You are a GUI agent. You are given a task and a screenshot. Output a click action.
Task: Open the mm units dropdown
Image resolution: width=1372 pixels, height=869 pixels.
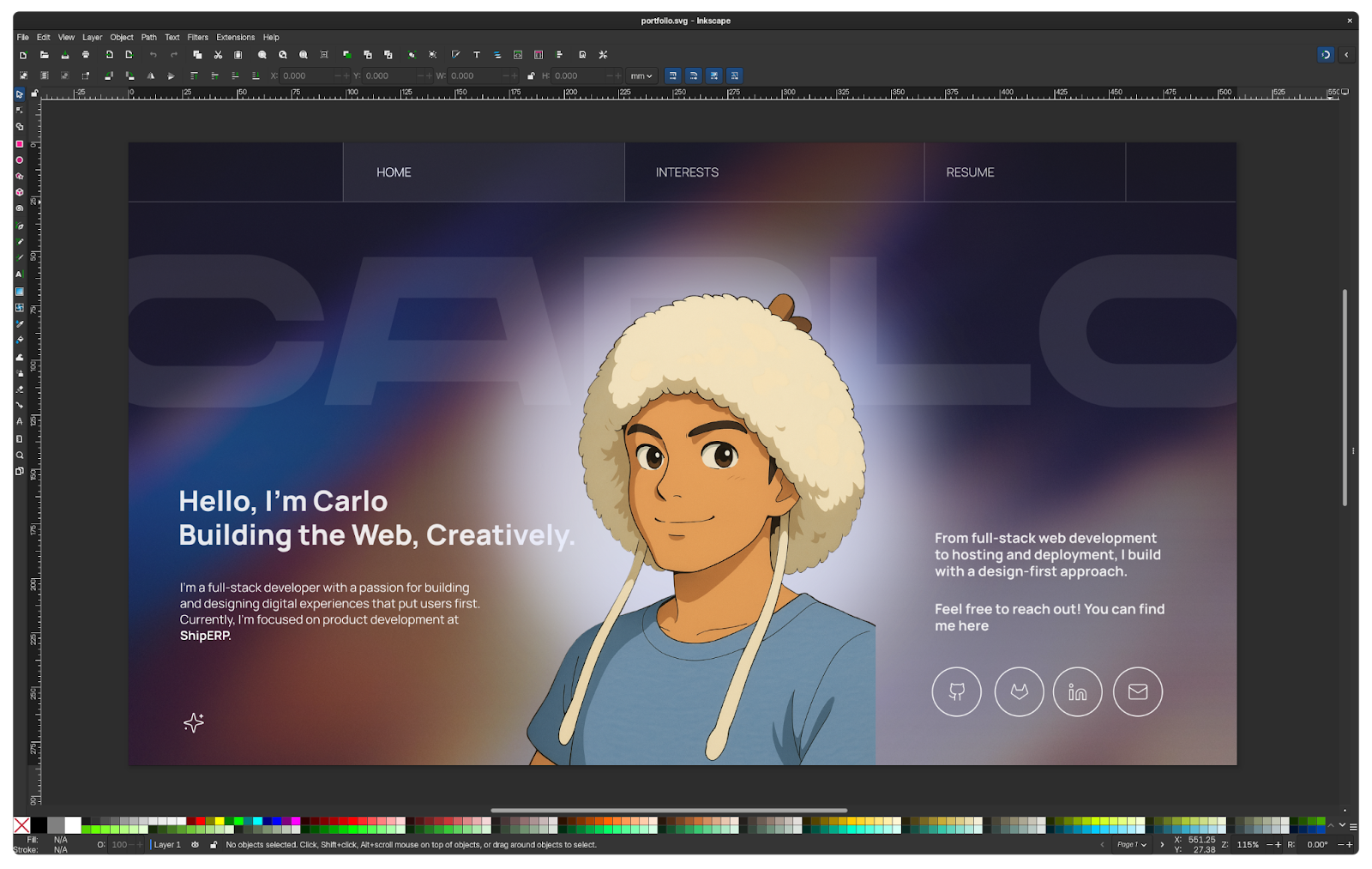(641, 76)
